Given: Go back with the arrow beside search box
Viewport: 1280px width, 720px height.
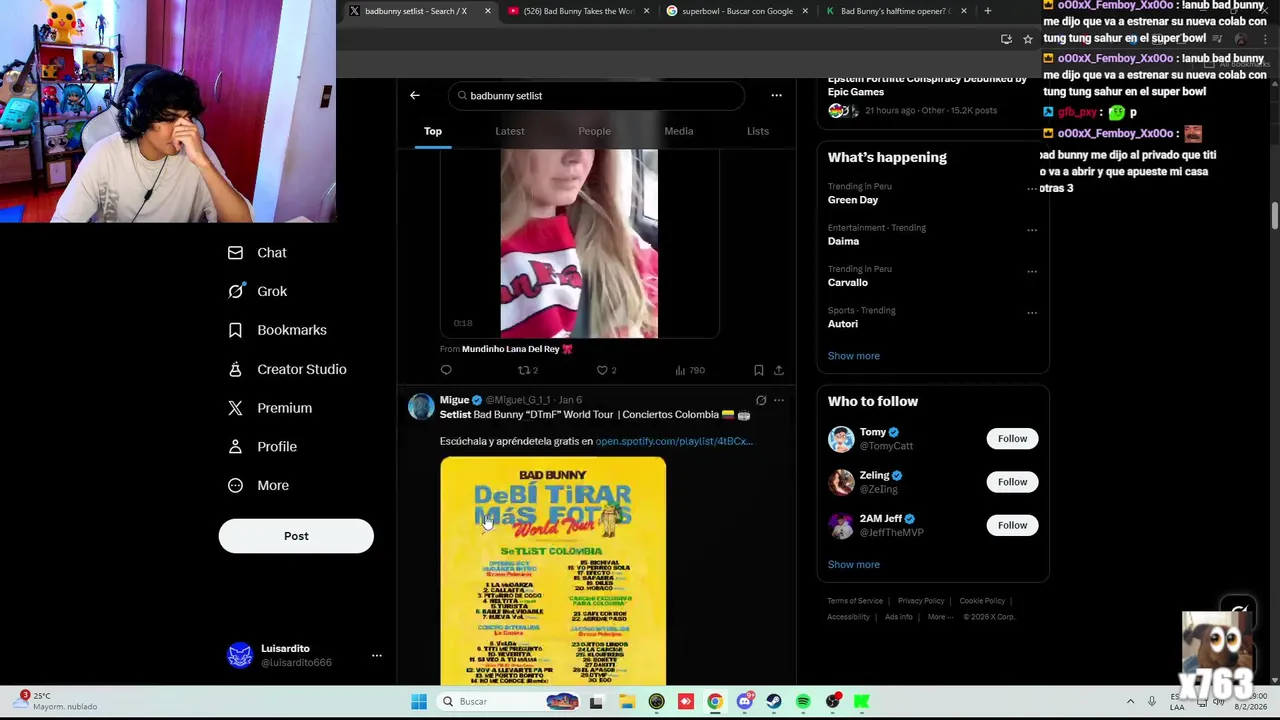Looking at the screenshot, I should [x=414, y=96].
